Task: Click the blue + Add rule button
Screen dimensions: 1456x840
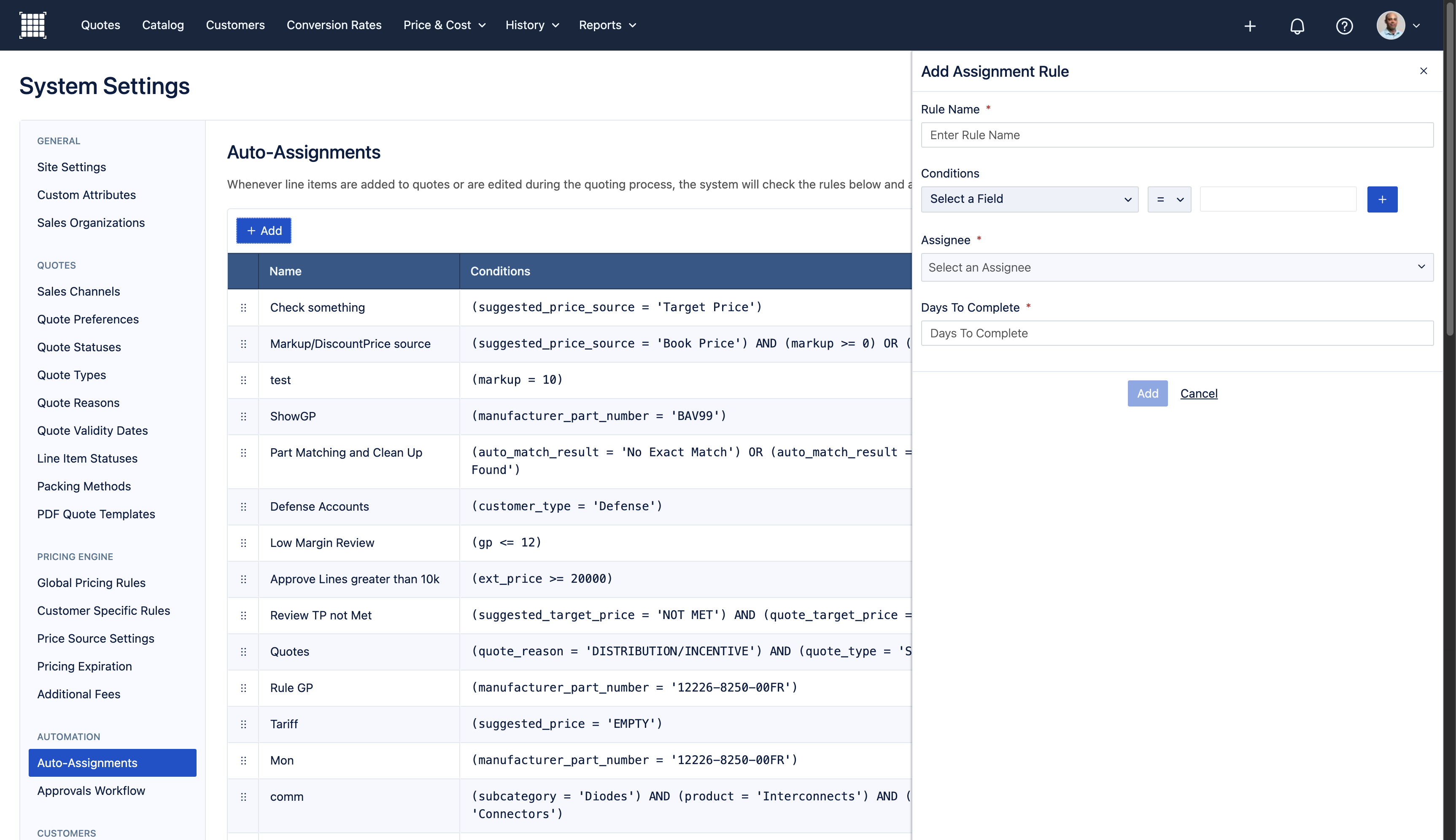Action: pyautogui.click(x=264, y=231)
